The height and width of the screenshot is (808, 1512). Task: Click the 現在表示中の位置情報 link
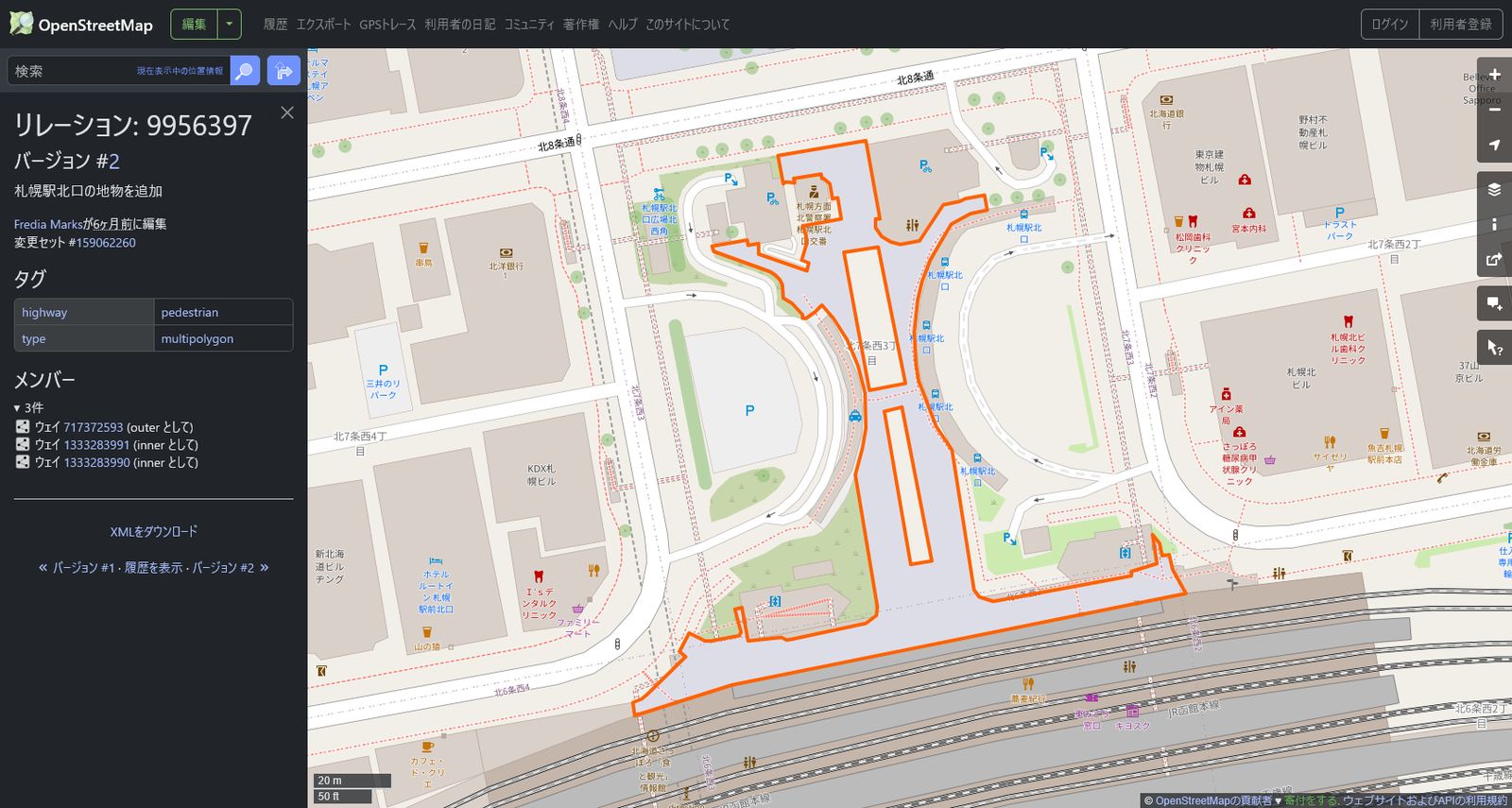click(x=180, y=71)
